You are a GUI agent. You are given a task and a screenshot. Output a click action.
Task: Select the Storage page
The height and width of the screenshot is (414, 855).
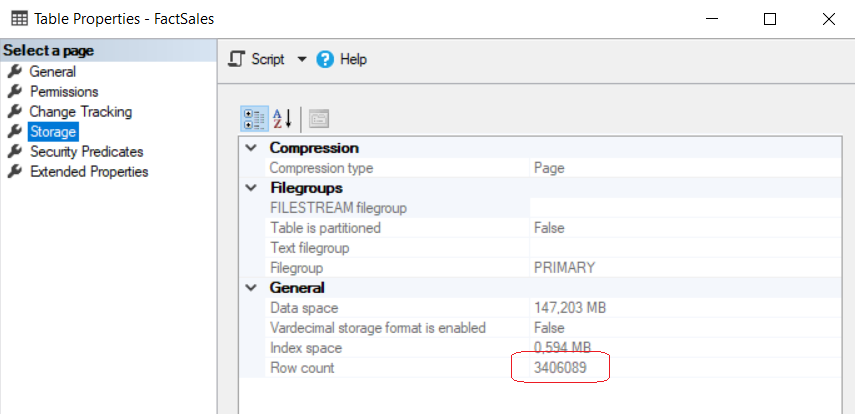(53, 132)
